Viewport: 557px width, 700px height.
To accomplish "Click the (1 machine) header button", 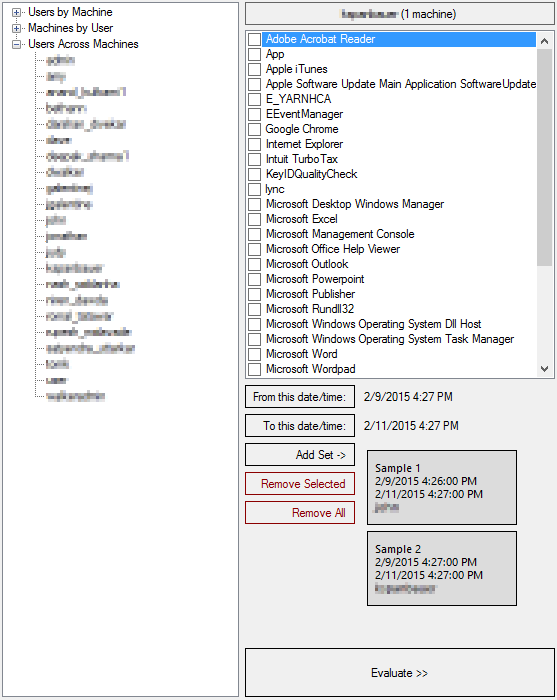I will point(400,14).
